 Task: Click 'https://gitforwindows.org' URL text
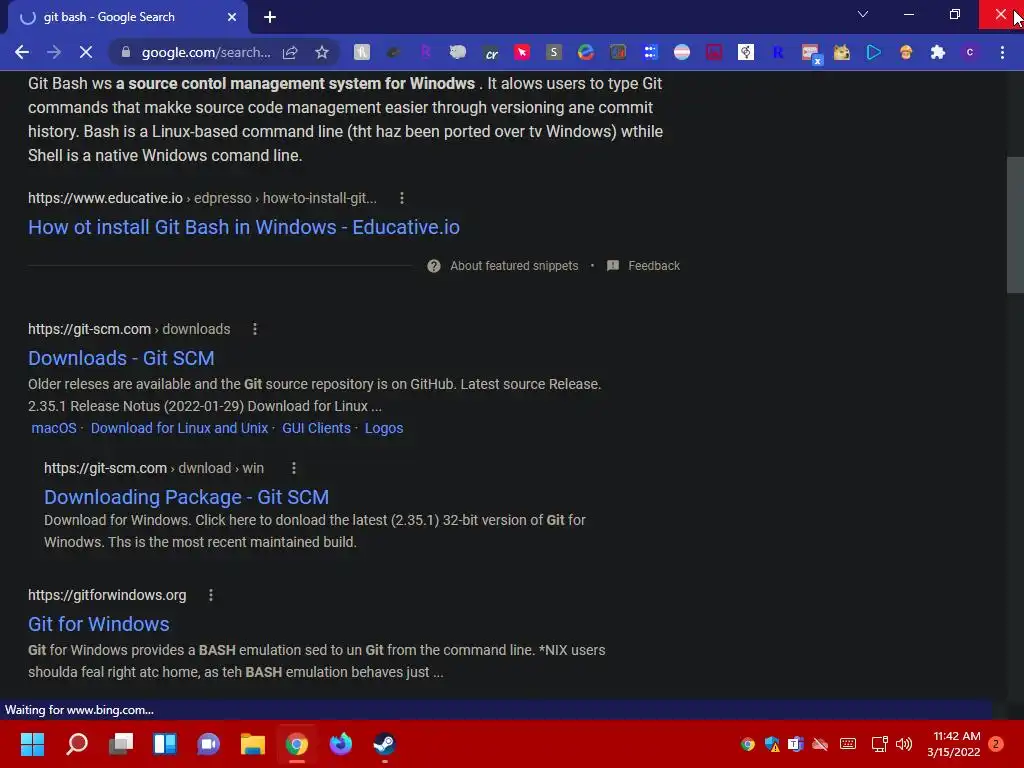[x=107, y=595]
